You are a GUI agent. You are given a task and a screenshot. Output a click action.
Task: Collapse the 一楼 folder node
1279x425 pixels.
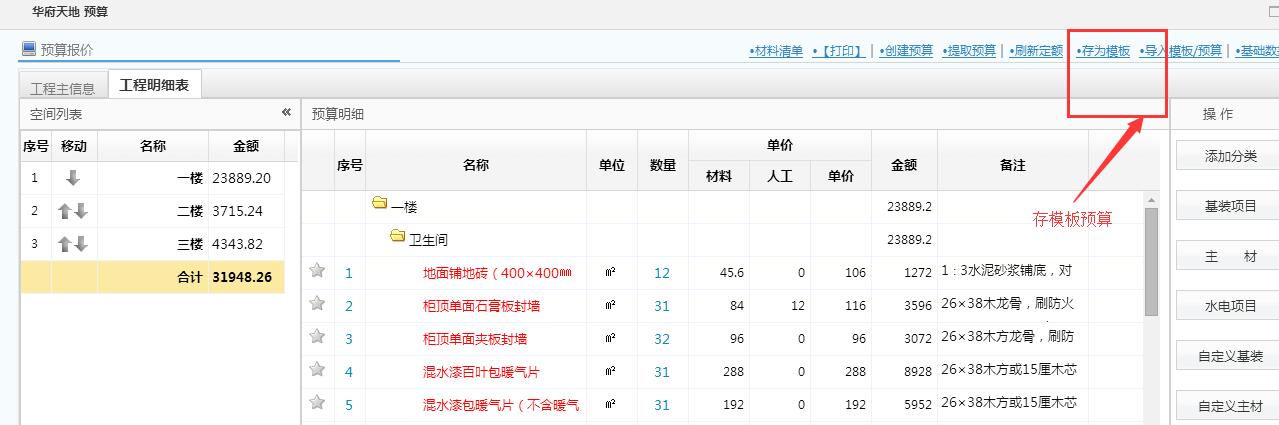click(x=379, y=205)
